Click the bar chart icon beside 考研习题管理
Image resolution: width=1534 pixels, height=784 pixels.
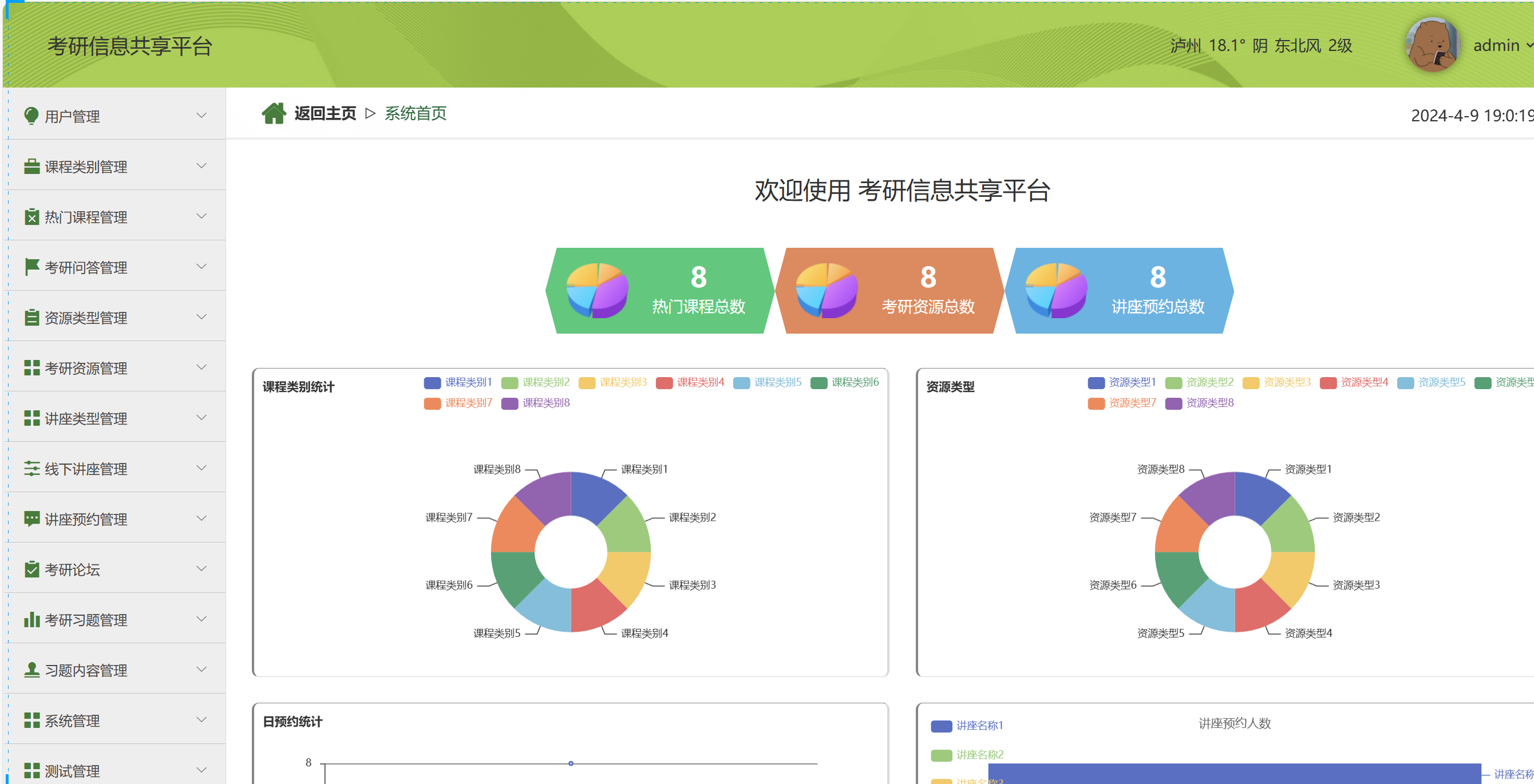click(31, 620)
